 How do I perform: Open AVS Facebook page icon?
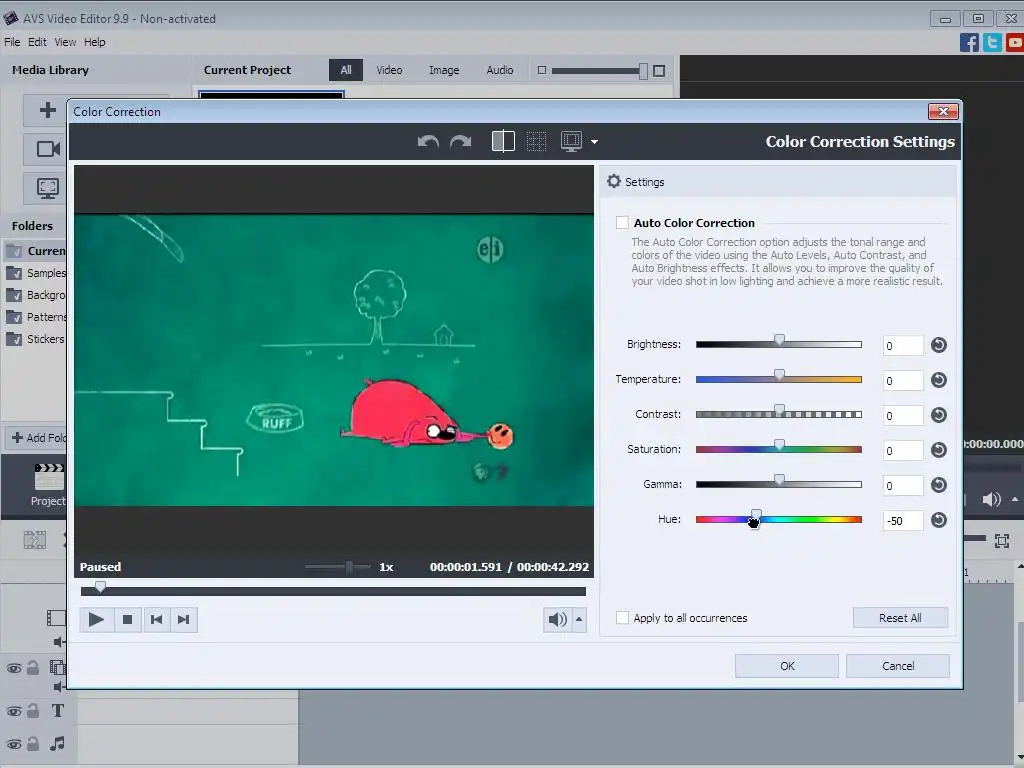pos(969,42)
